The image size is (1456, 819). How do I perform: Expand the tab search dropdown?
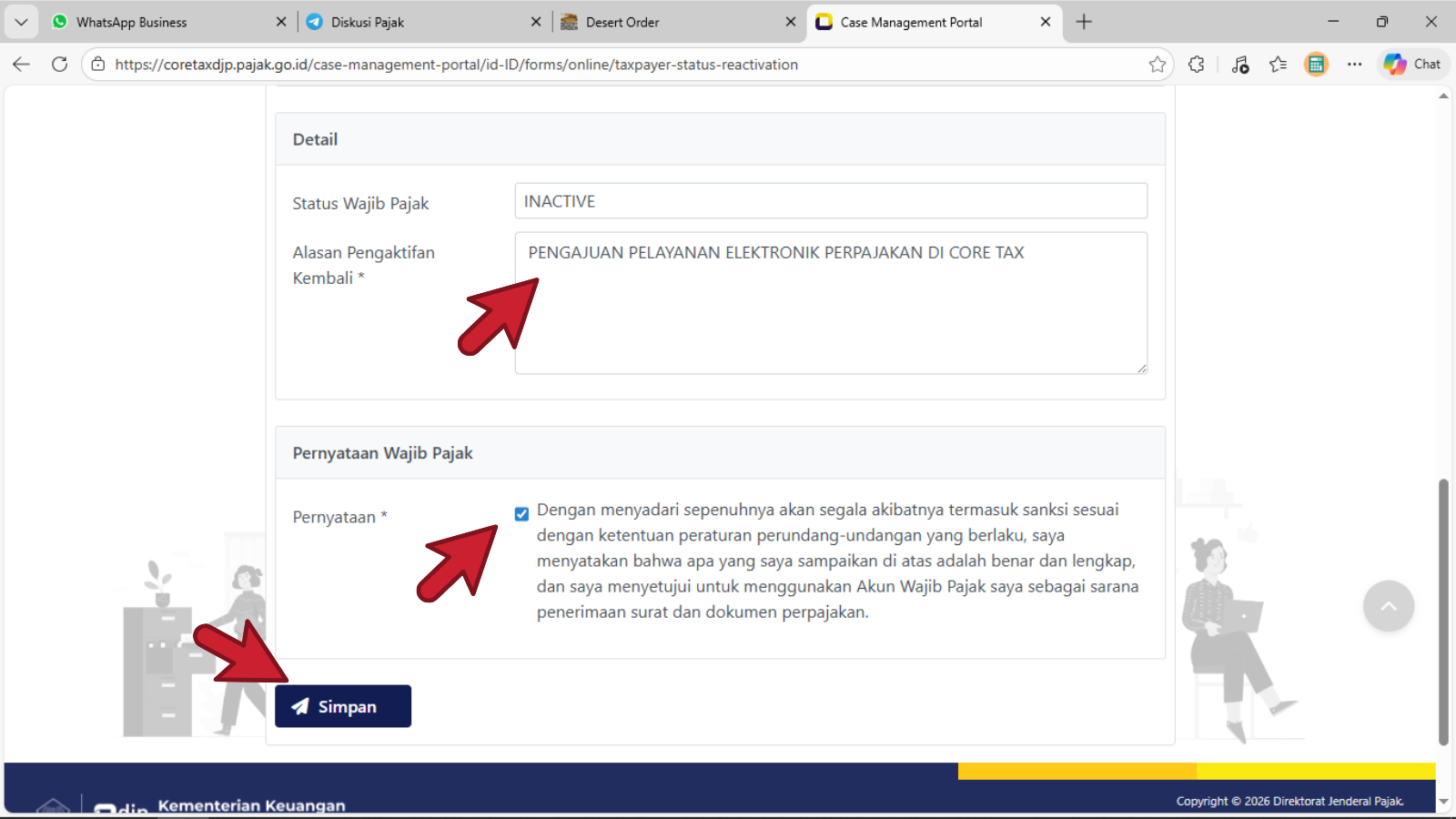pos(21,22)
